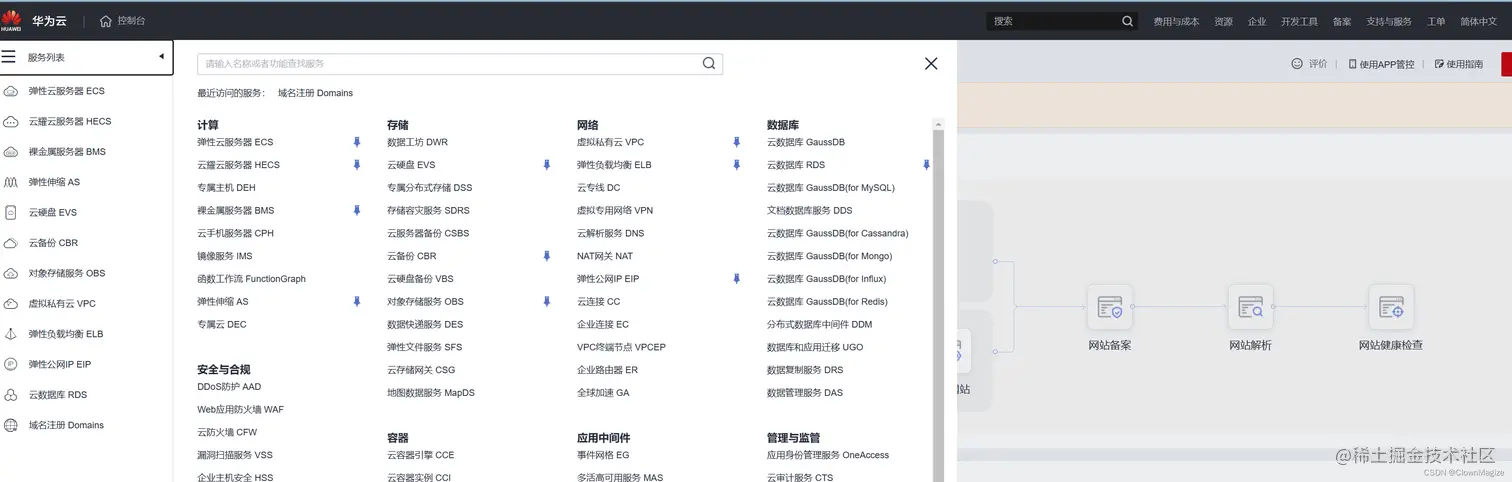The image size is (1512, 482).
Task: Click the 云数据库 RDS sidebar icon
Action: tap(11, 395)
